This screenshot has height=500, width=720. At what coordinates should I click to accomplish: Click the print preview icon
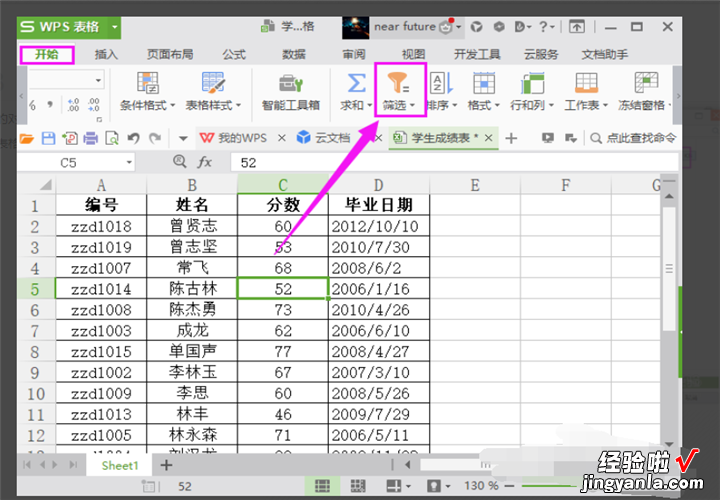[112, 138]
